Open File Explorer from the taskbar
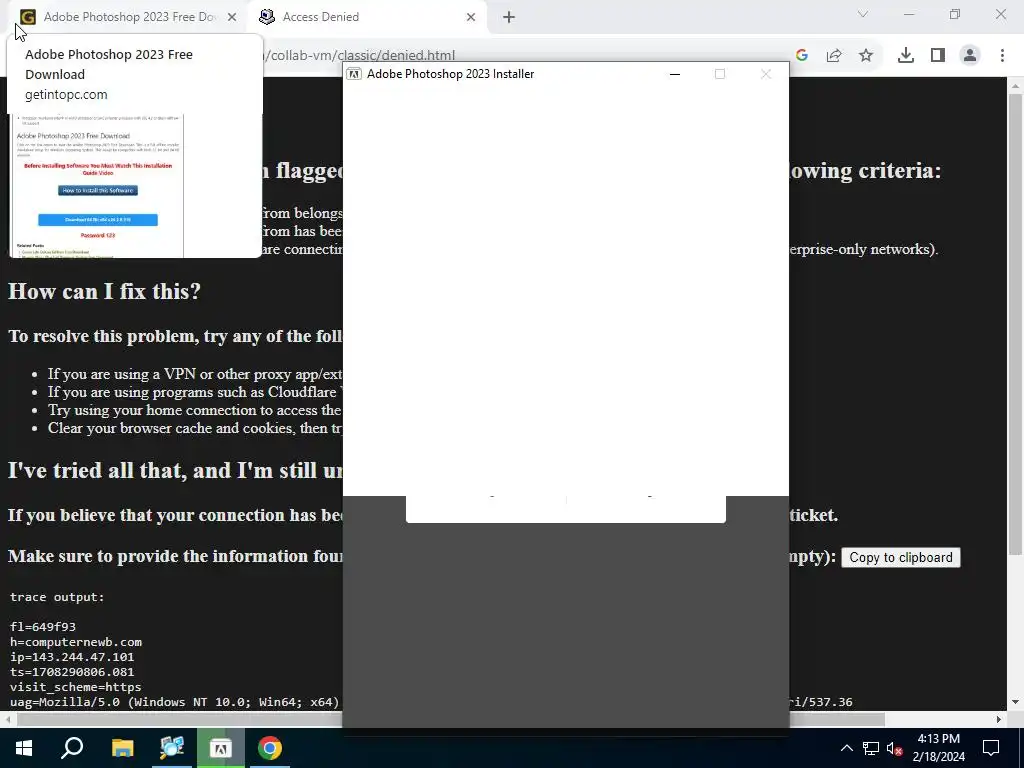This screenshot has width=1024, height=768. click(x=122, y=748)
